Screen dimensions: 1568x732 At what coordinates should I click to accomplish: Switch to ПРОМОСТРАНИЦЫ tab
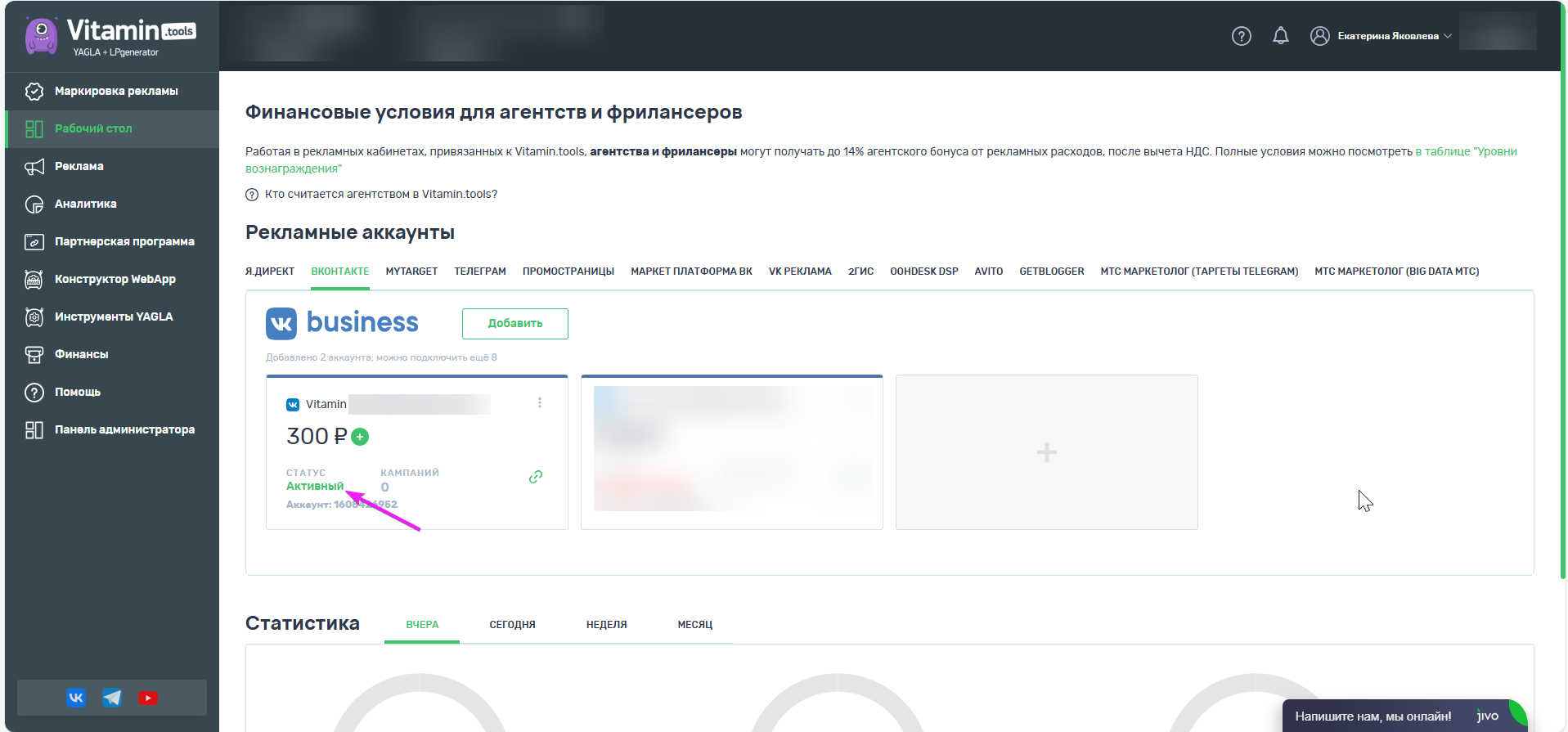click(568, 272)
